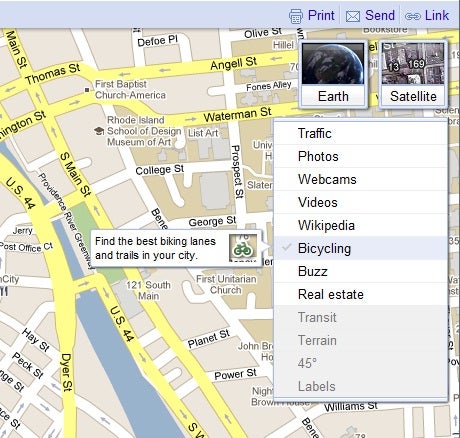The width and height of the screenshot is (460, 438).
Task: Click the Hay St label
Action: tap(36, 340)
